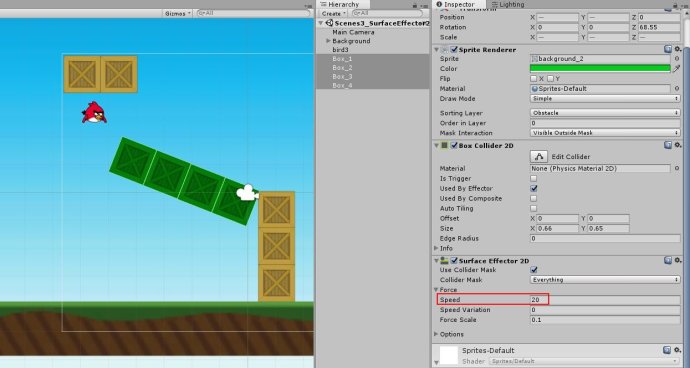Open the Draw Mode dropdown

click(x=605, y=99)
